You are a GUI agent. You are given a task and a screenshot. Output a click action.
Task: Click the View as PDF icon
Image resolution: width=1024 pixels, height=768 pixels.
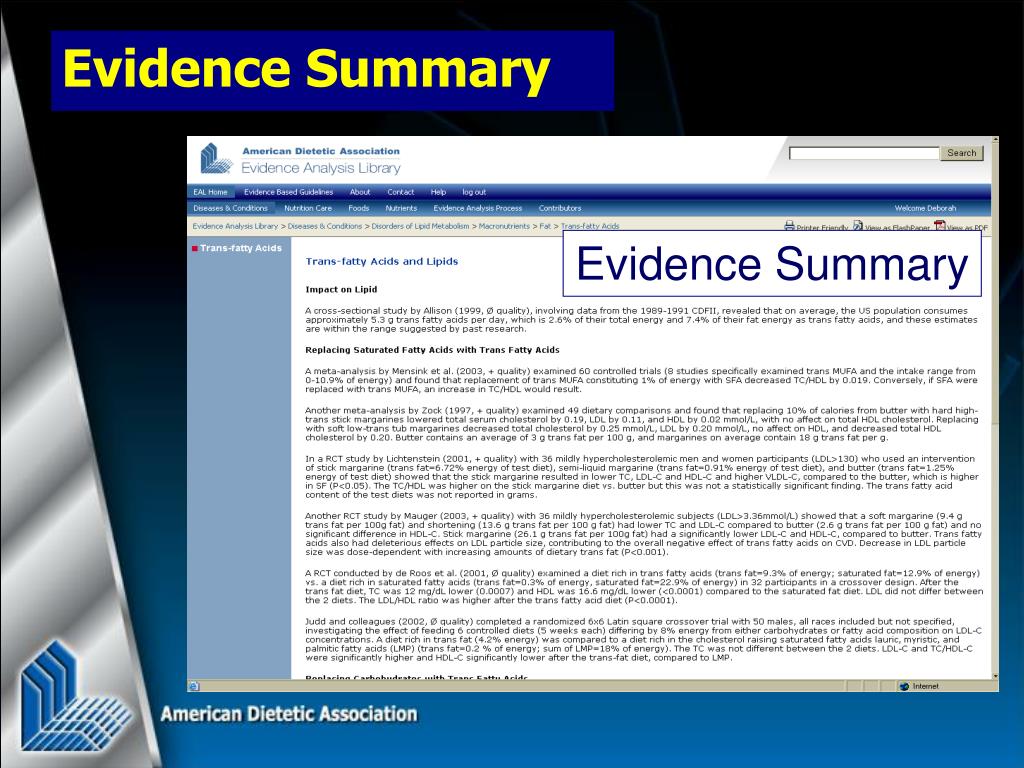(939, 226)
